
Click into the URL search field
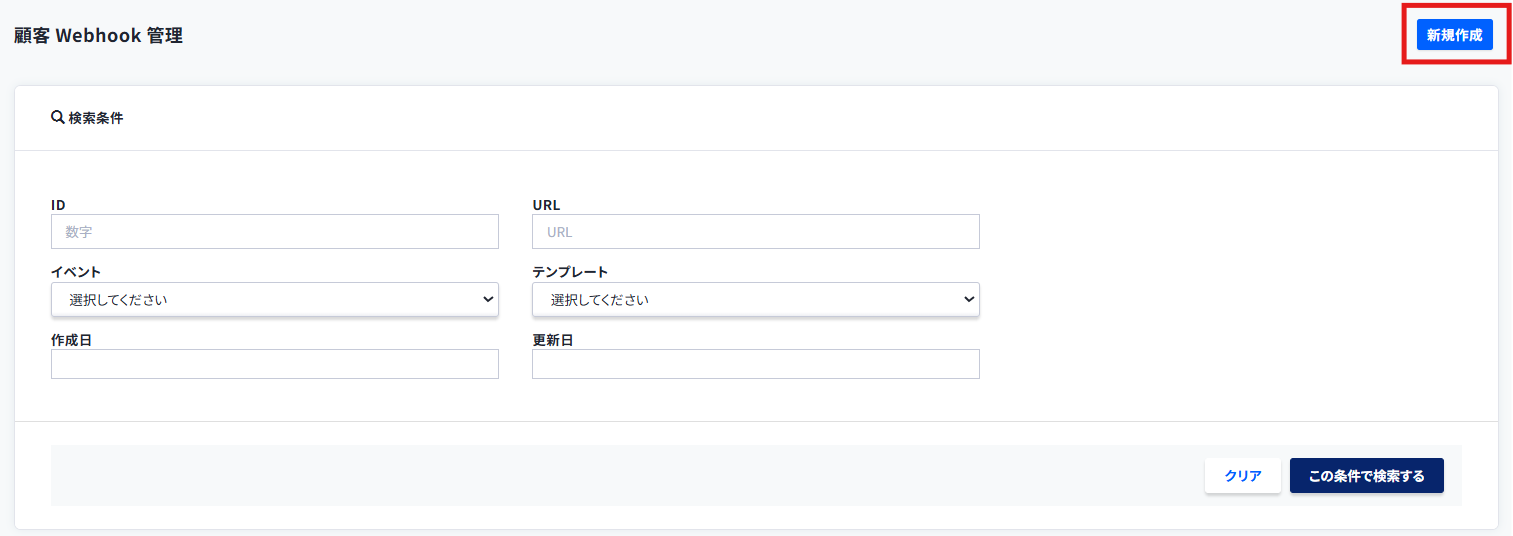(x=755, y=232)
